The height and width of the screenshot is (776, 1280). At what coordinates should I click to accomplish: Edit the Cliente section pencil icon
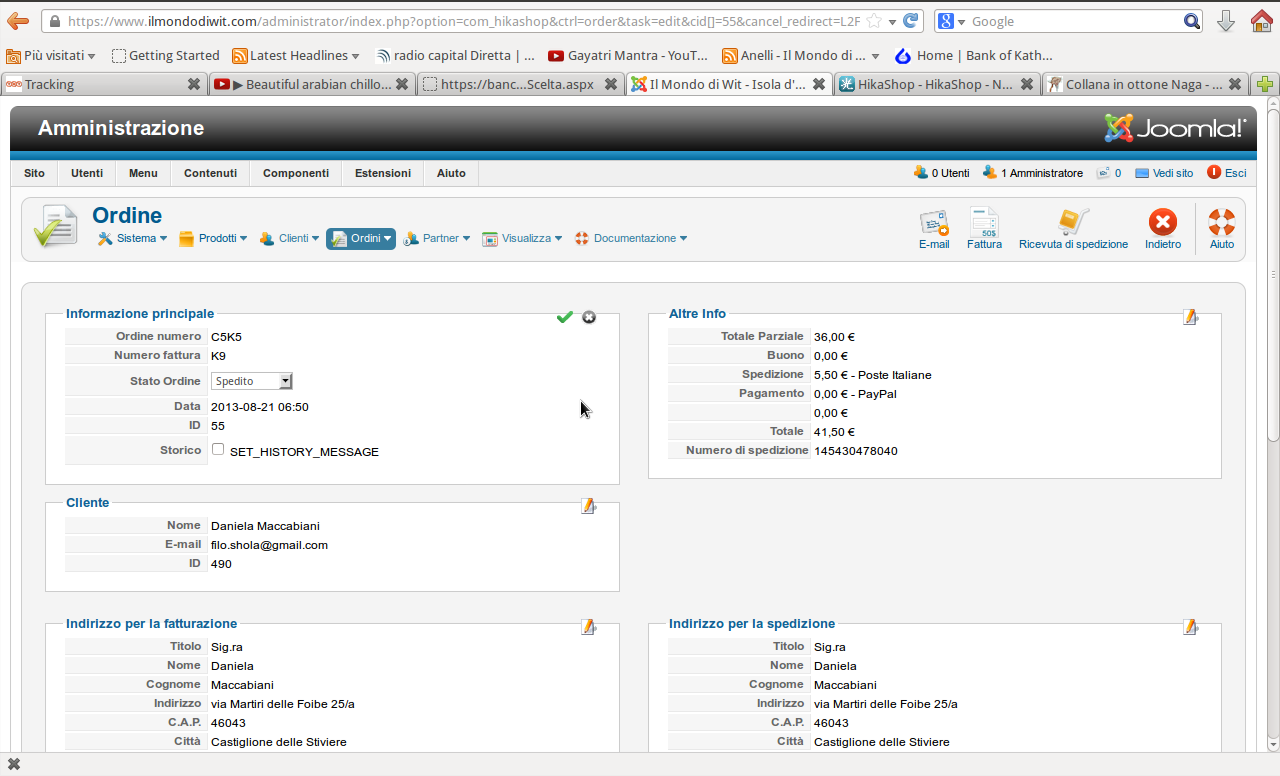coord(588,506)
